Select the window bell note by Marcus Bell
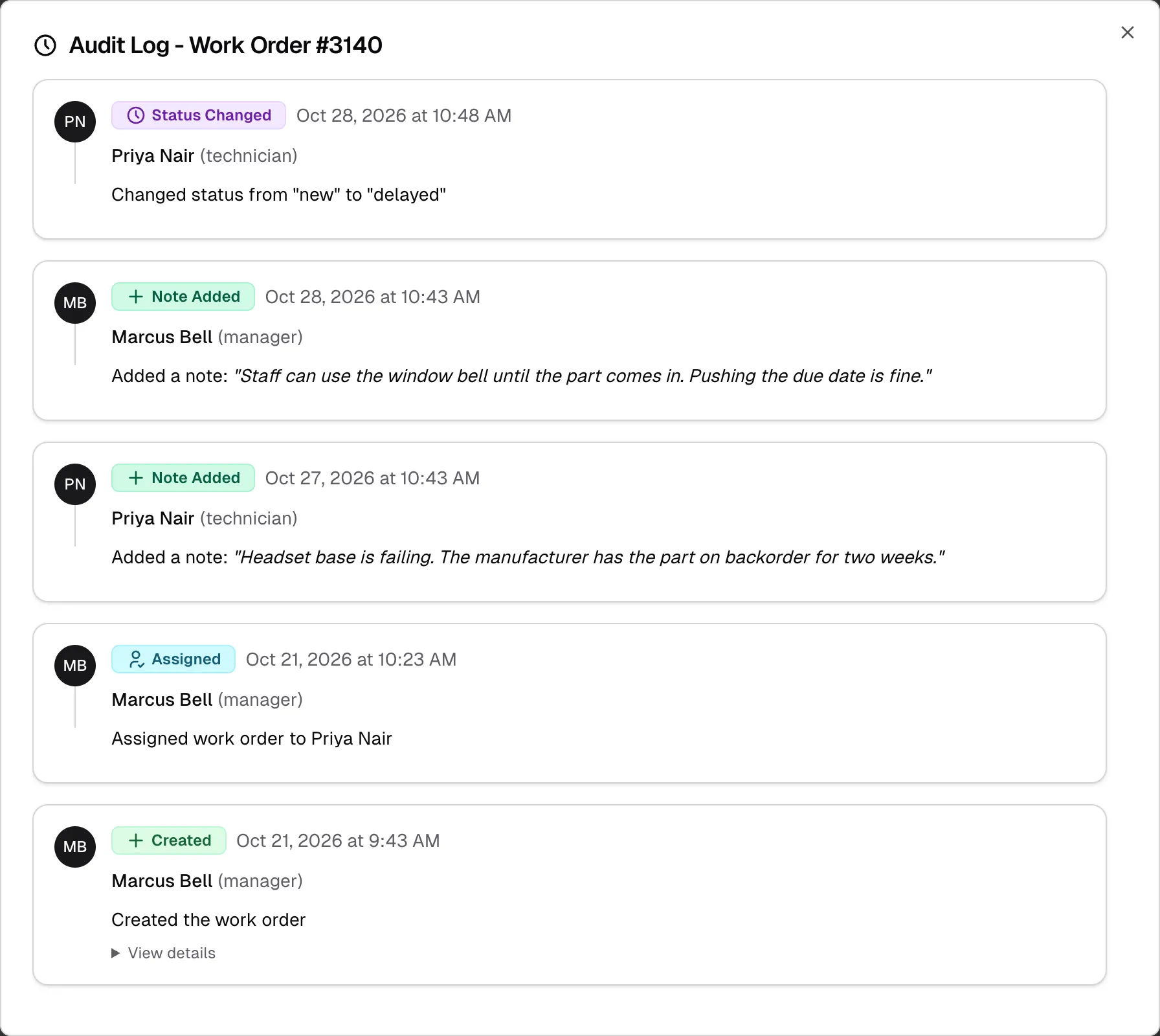 tap(583, 376)
